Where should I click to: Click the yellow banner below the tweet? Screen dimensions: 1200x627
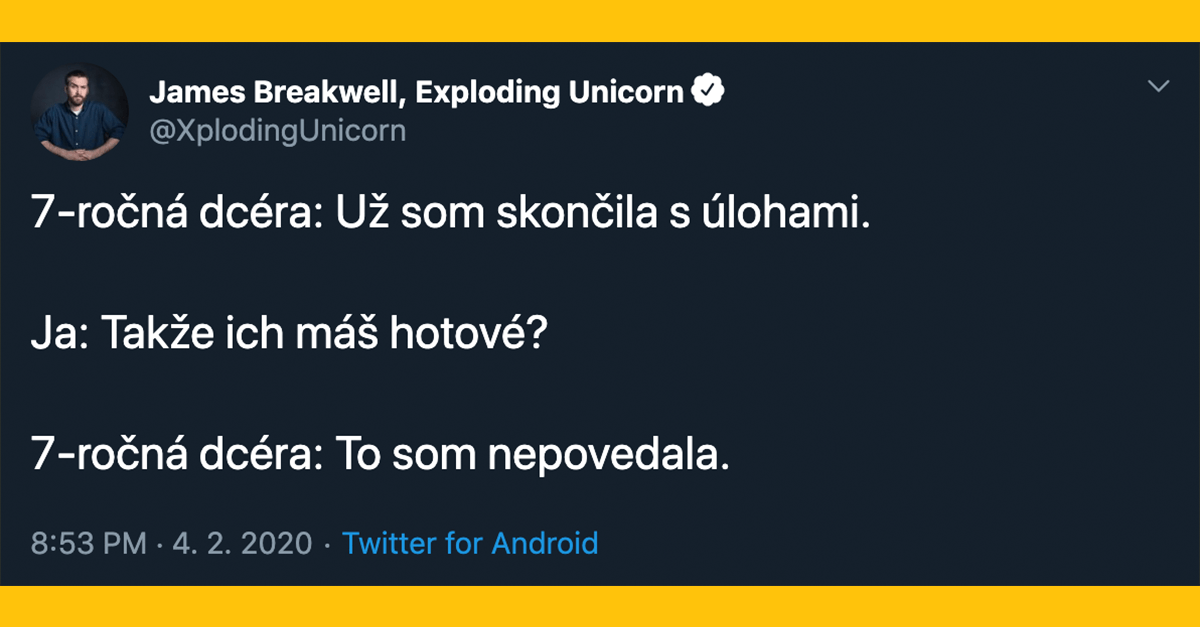tap(600, 606)
